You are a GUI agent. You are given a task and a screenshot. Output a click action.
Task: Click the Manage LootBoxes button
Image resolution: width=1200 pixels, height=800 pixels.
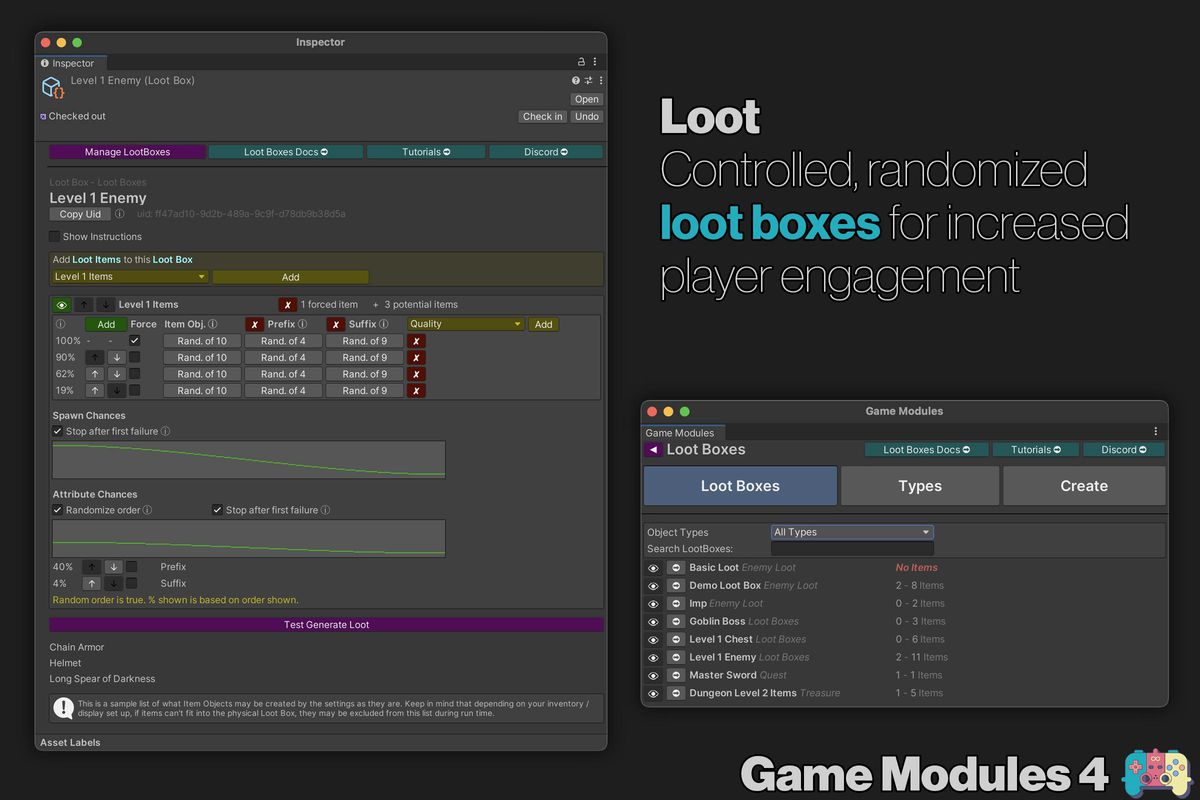(x=128, y=152)
